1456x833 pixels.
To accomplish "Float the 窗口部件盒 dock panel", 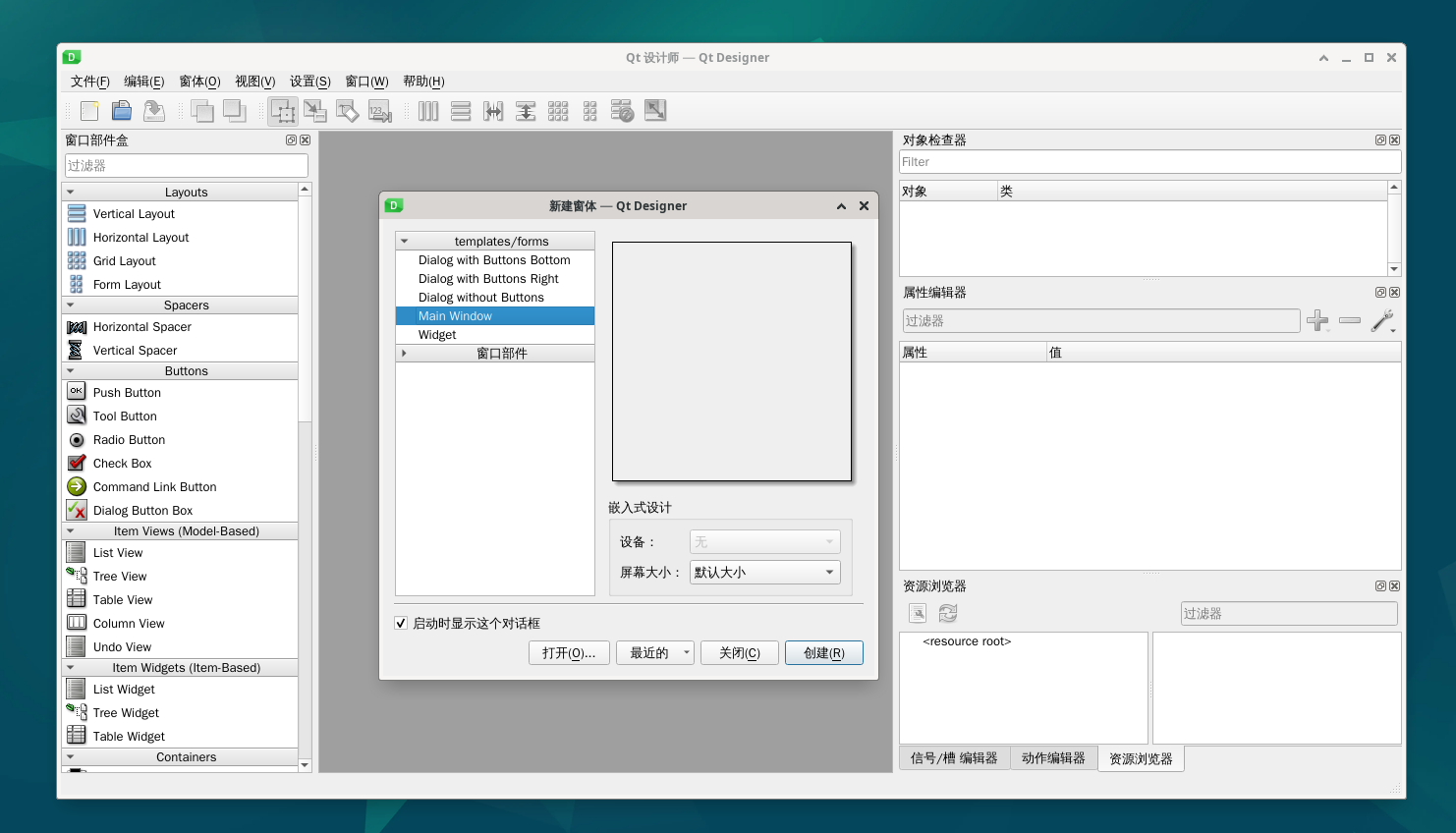I will pos(291,140).
